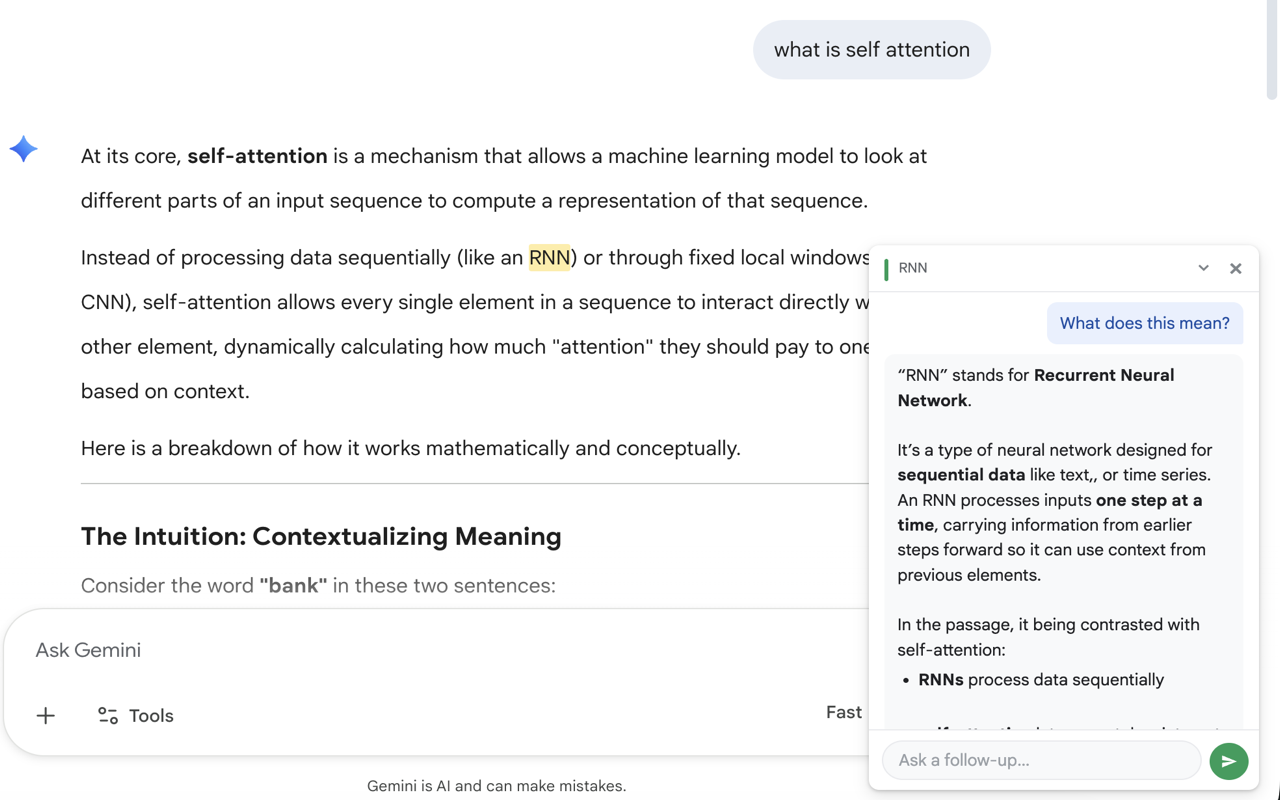Click bold 'self-attention' term in response

pos(257,156)
